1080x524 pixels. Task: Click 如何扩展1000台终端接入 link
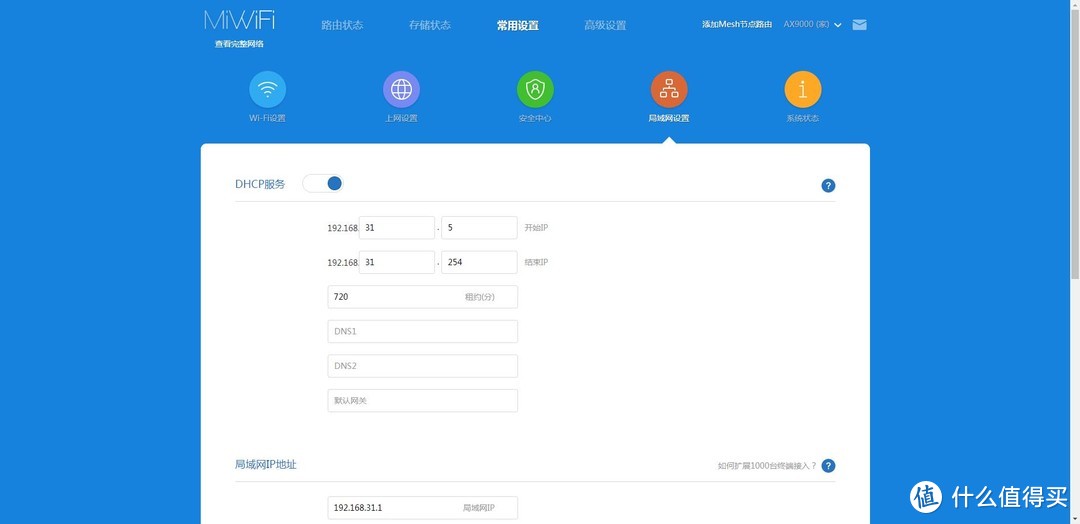click(767, 466)
